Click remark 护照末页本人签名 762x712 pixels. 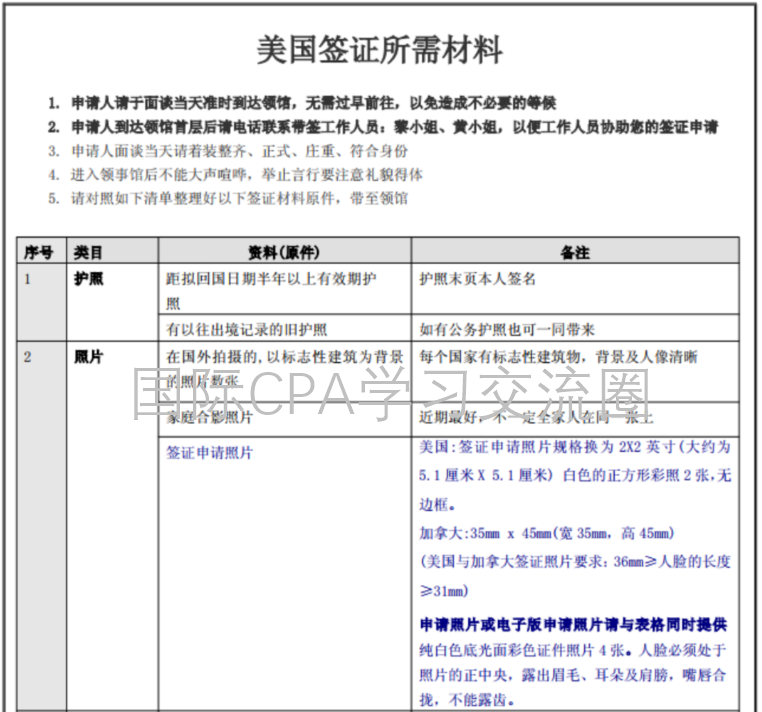[478, 279]
